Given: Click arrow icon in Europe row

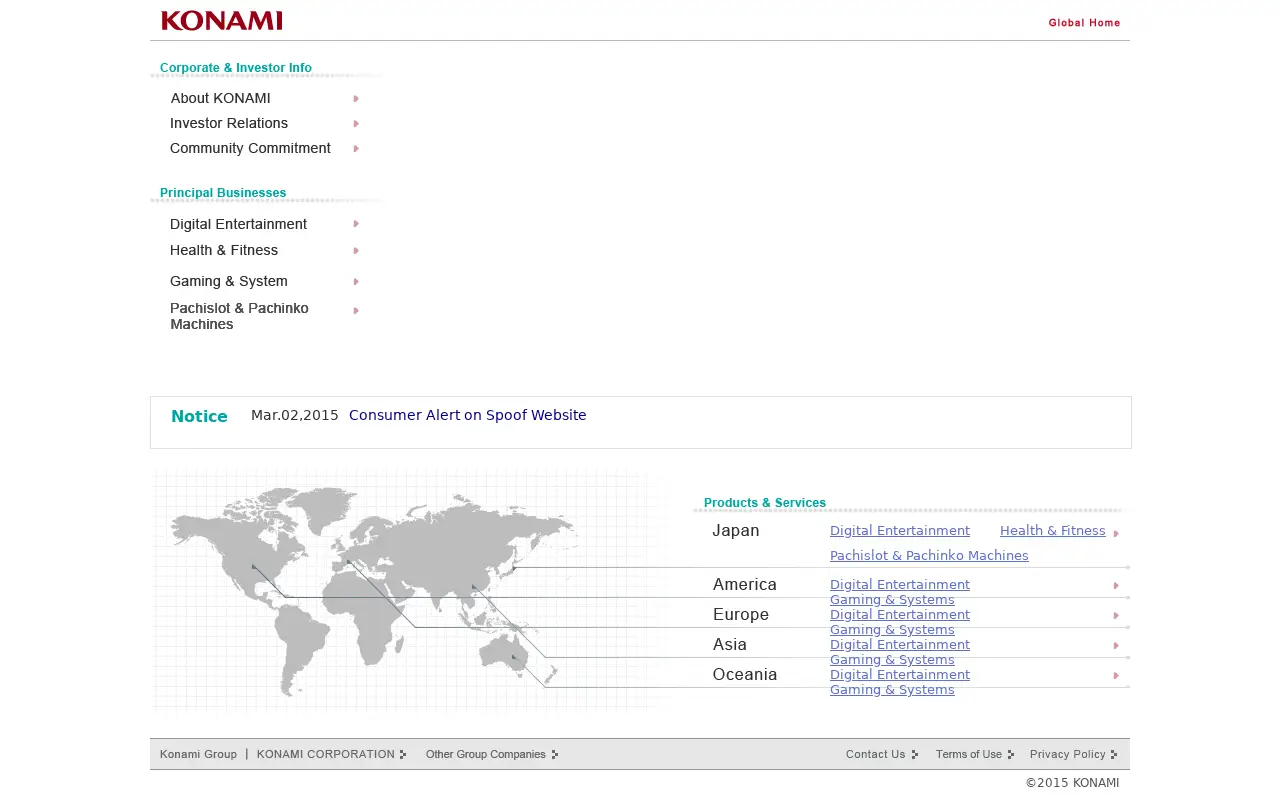Looking at the screenshot, I should pyautogui.click(x=1116, y=616).
